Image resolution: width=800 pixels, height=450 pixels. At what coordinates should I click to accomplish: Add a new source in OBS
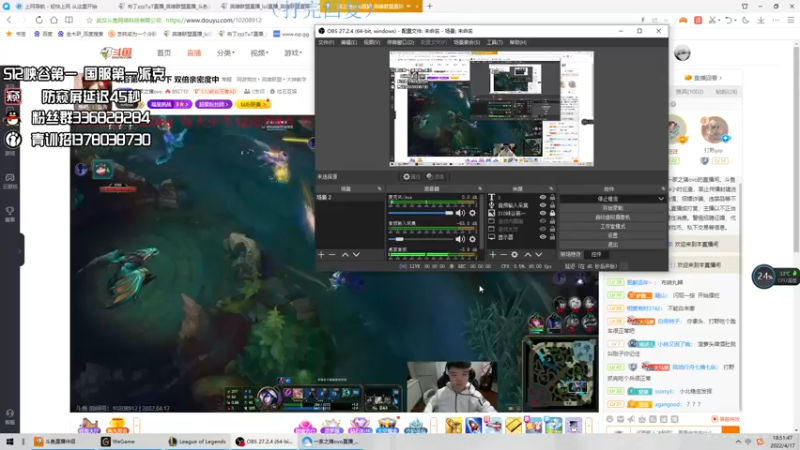click(x=493, y=254)
